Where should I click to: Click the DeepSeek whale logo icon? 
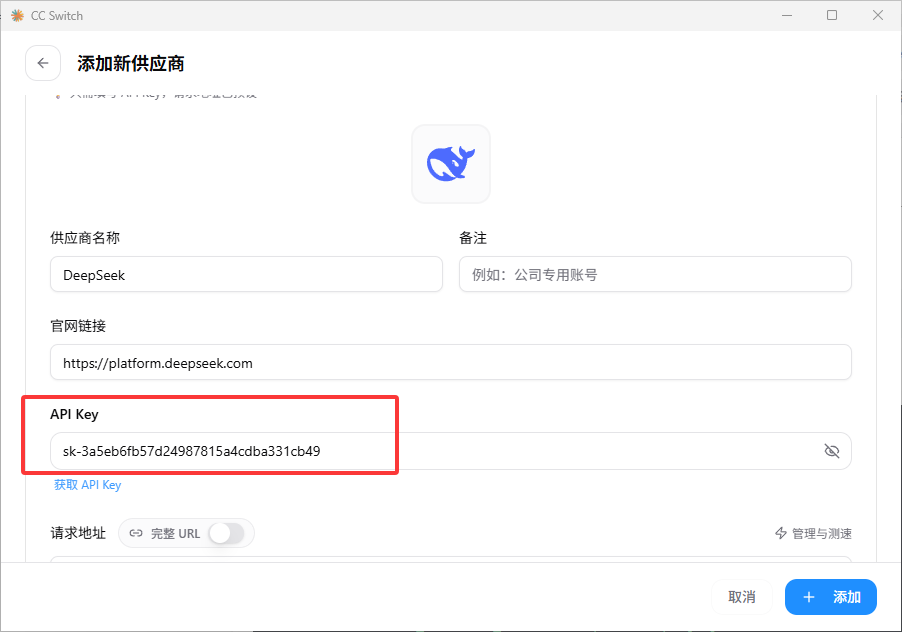tap(451, 164)
